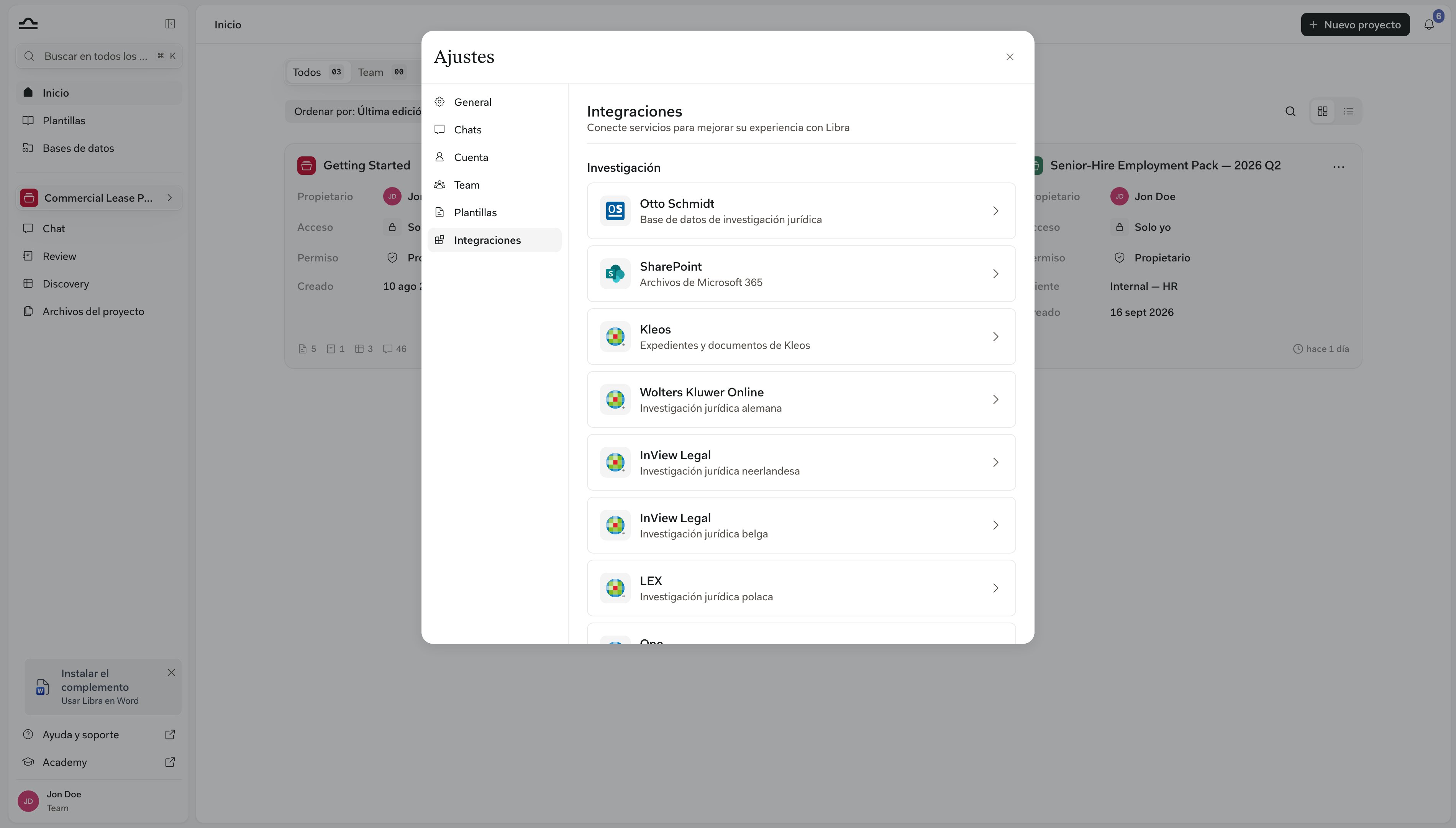1456x828 pixels.
Task: Expand the Otto Schmidt integration chevron
Action: [x=996, y=211]
